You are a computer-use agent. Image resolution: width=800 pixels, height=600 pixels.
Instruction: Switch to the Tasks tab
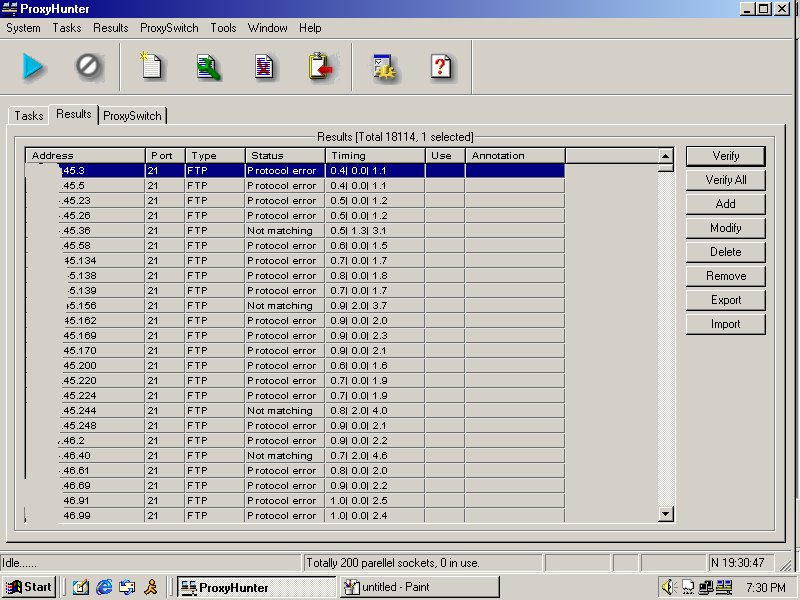[x=28, y=115]
